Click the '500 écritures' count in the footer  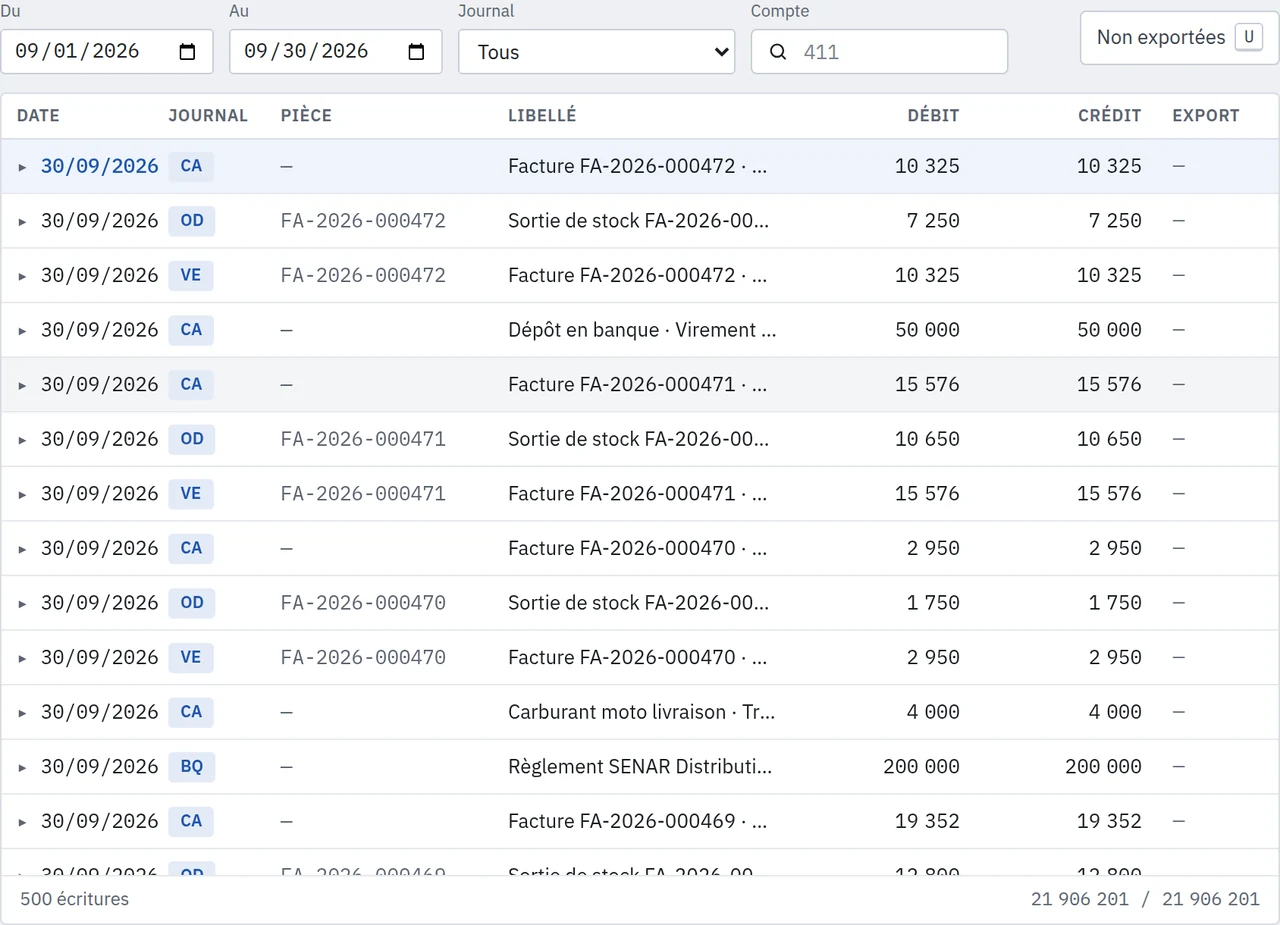(x=75, y=899)
